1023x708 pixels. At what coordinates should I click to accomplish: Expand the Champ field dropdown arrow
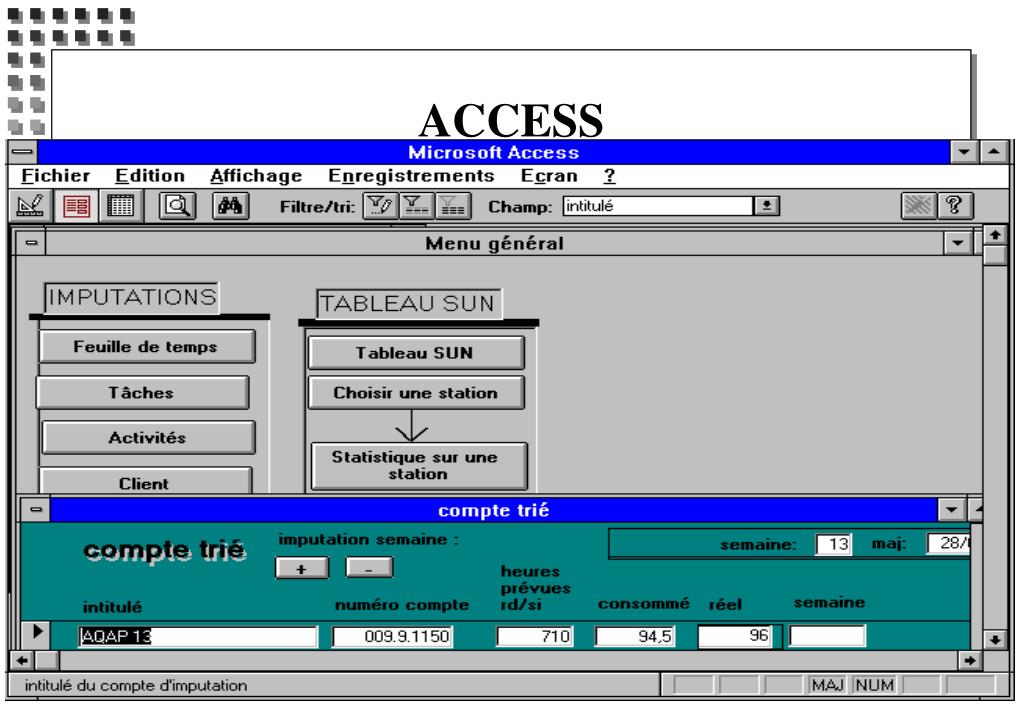(x=767, y=206)
